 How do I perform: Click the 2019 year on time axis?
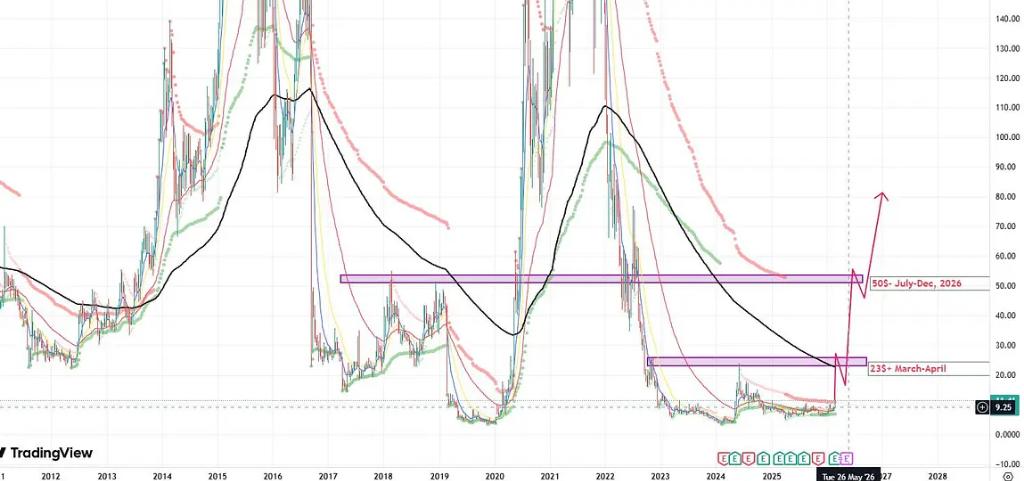click(439, 476)
